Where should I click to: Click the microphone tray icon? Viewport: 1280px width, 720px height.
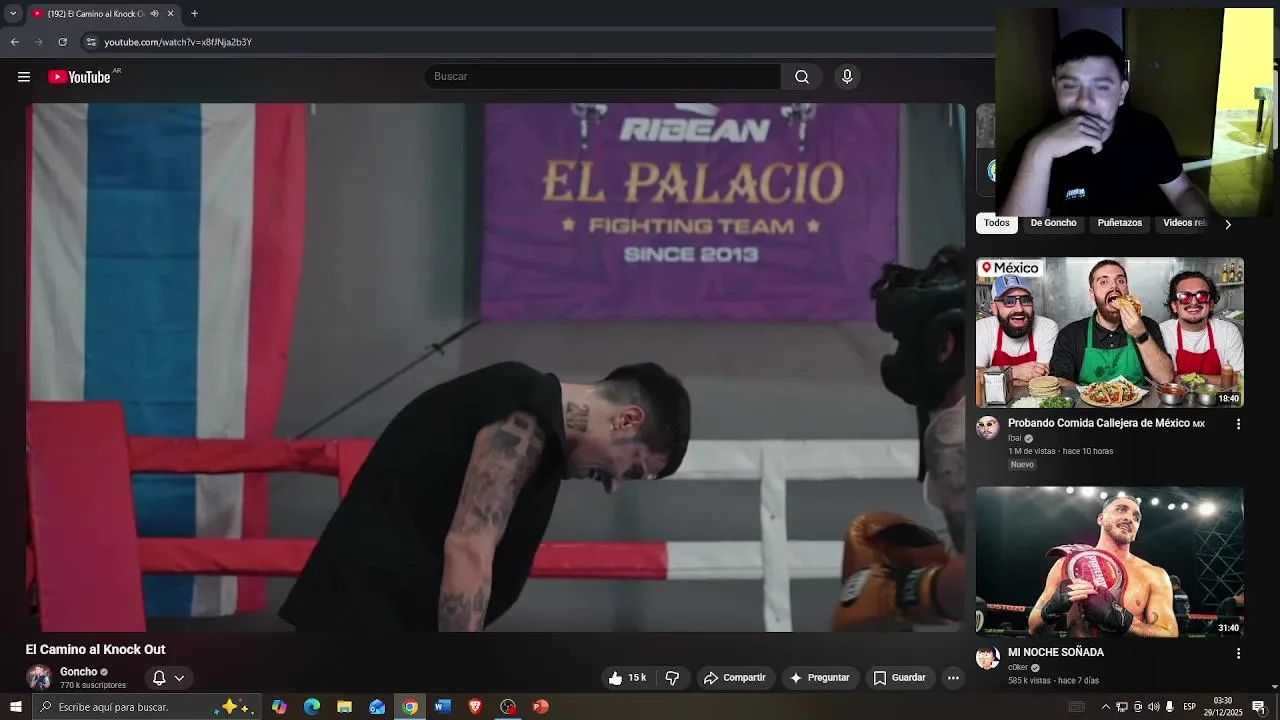coord(1169,707)
